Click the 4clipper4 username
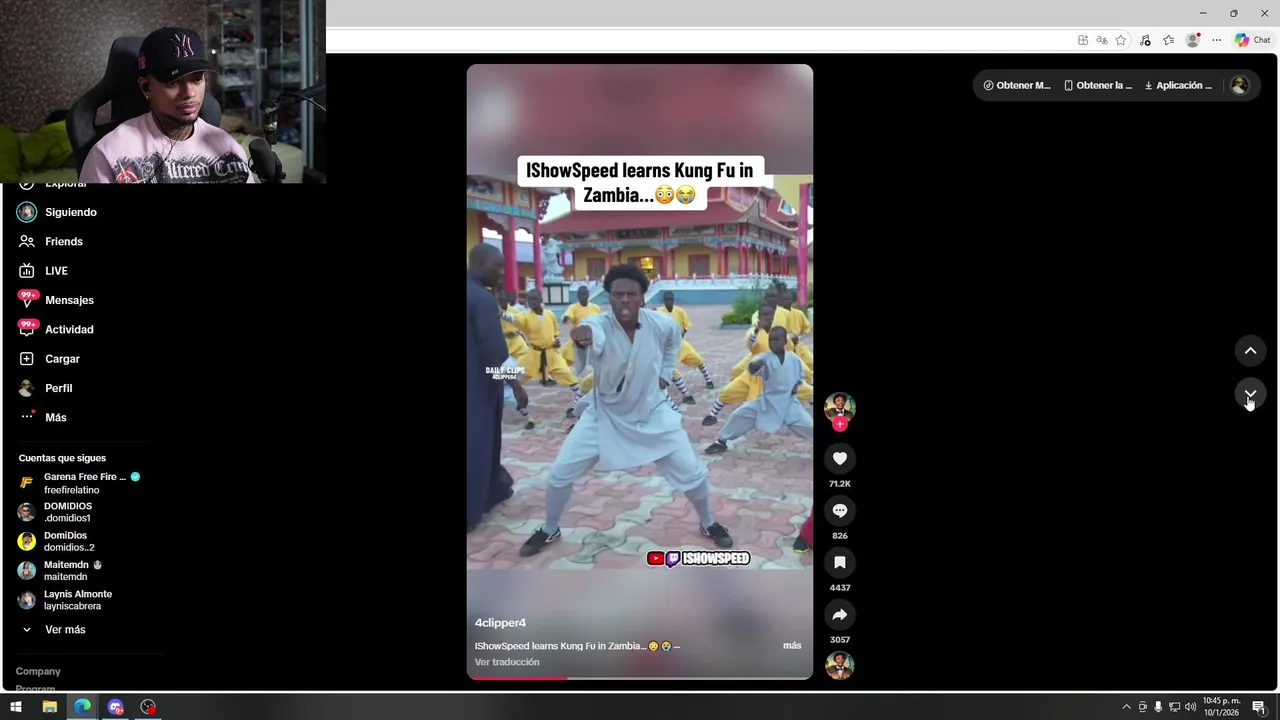 click(x=500, y=623)
